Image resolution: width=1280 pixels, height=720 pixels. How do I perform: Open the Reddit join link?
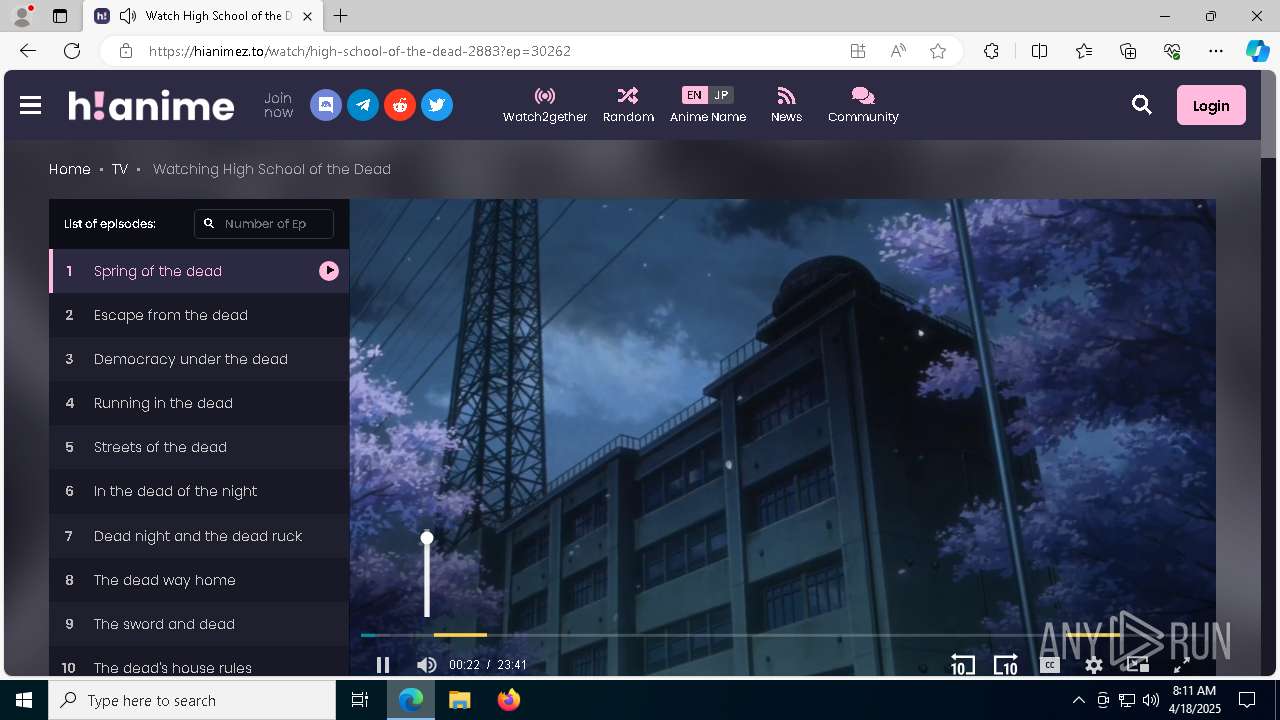[400, 105]
